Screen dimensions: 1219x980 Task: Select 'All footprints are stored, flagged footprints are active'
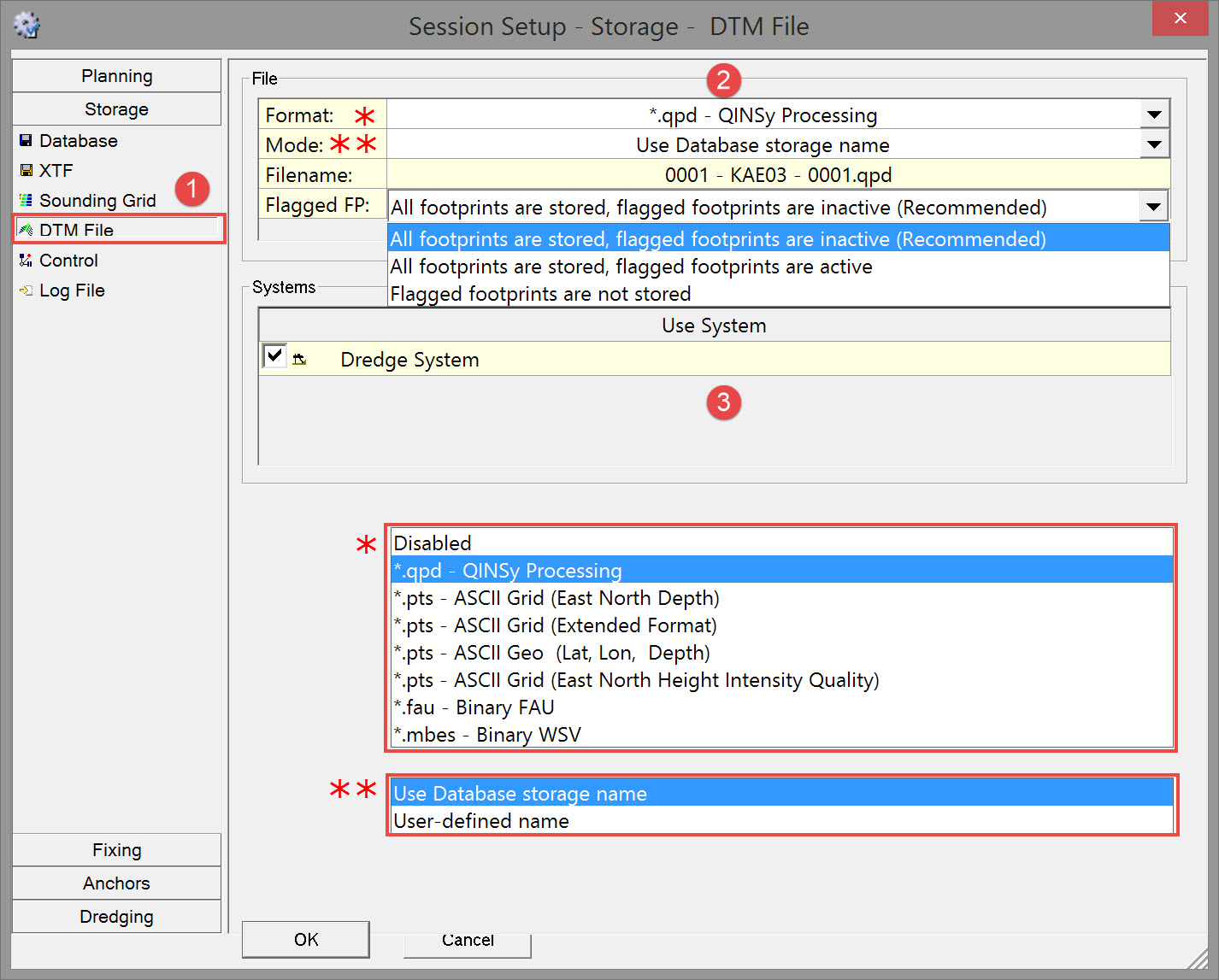point(631,267)
